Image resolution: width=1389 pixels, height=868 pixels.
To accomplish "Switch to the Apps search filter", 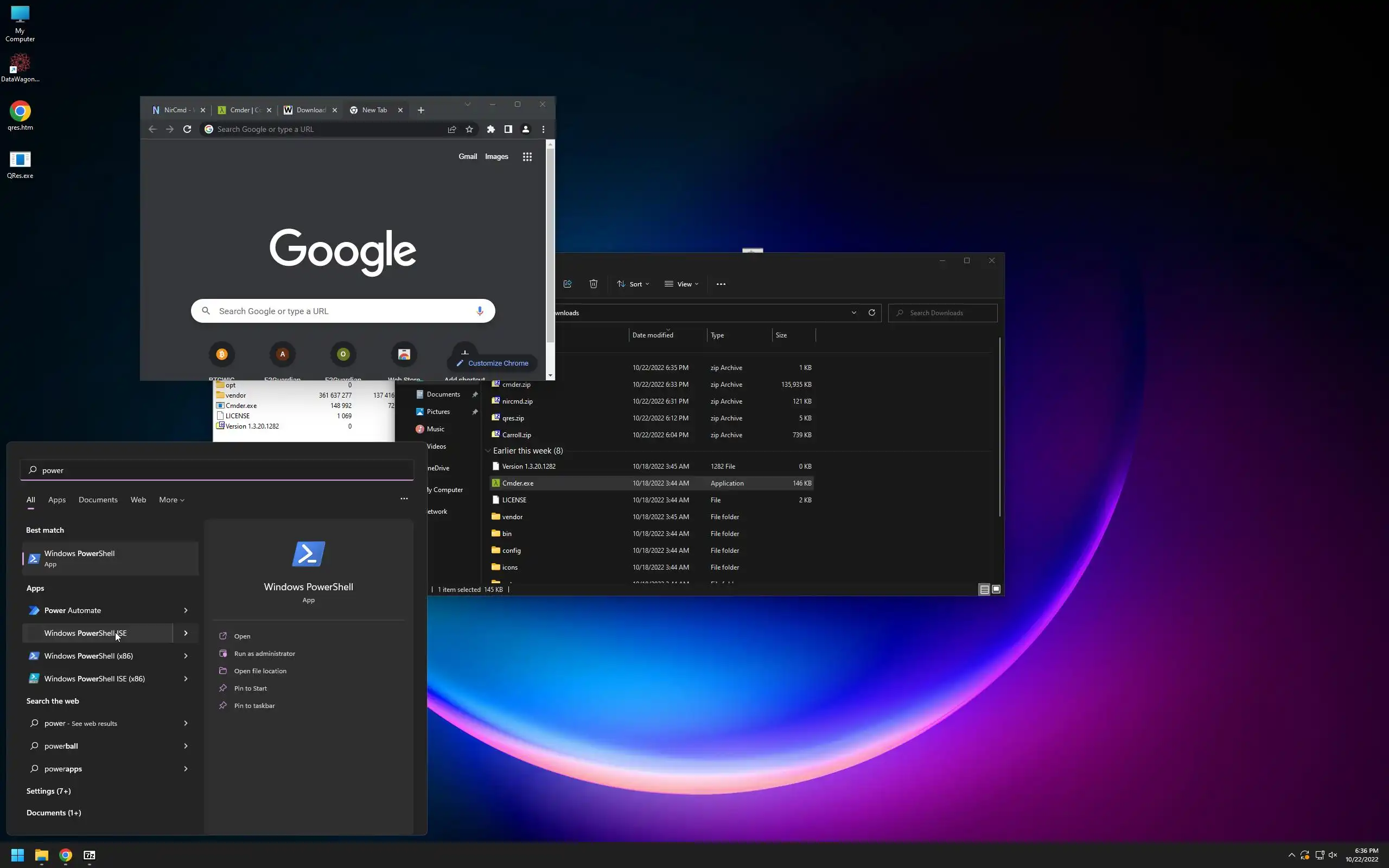I will coord(57,500).
